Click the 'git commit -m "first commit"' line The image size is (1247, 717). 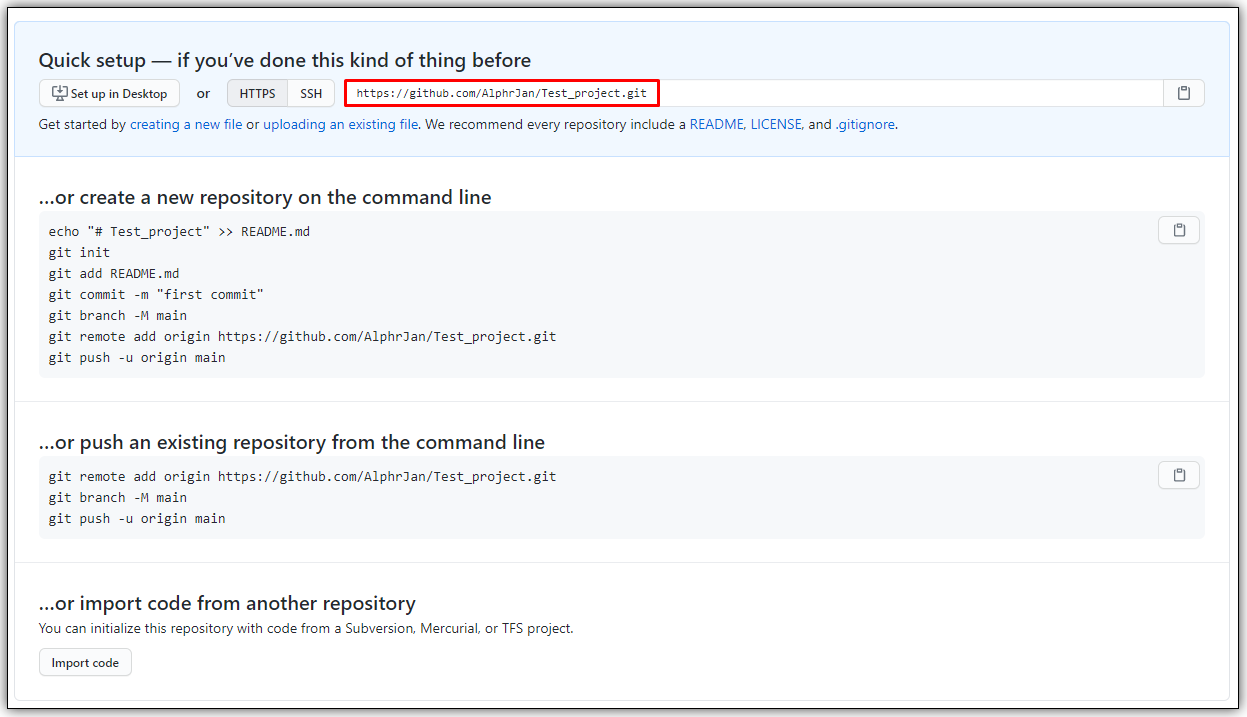point(156,295)
